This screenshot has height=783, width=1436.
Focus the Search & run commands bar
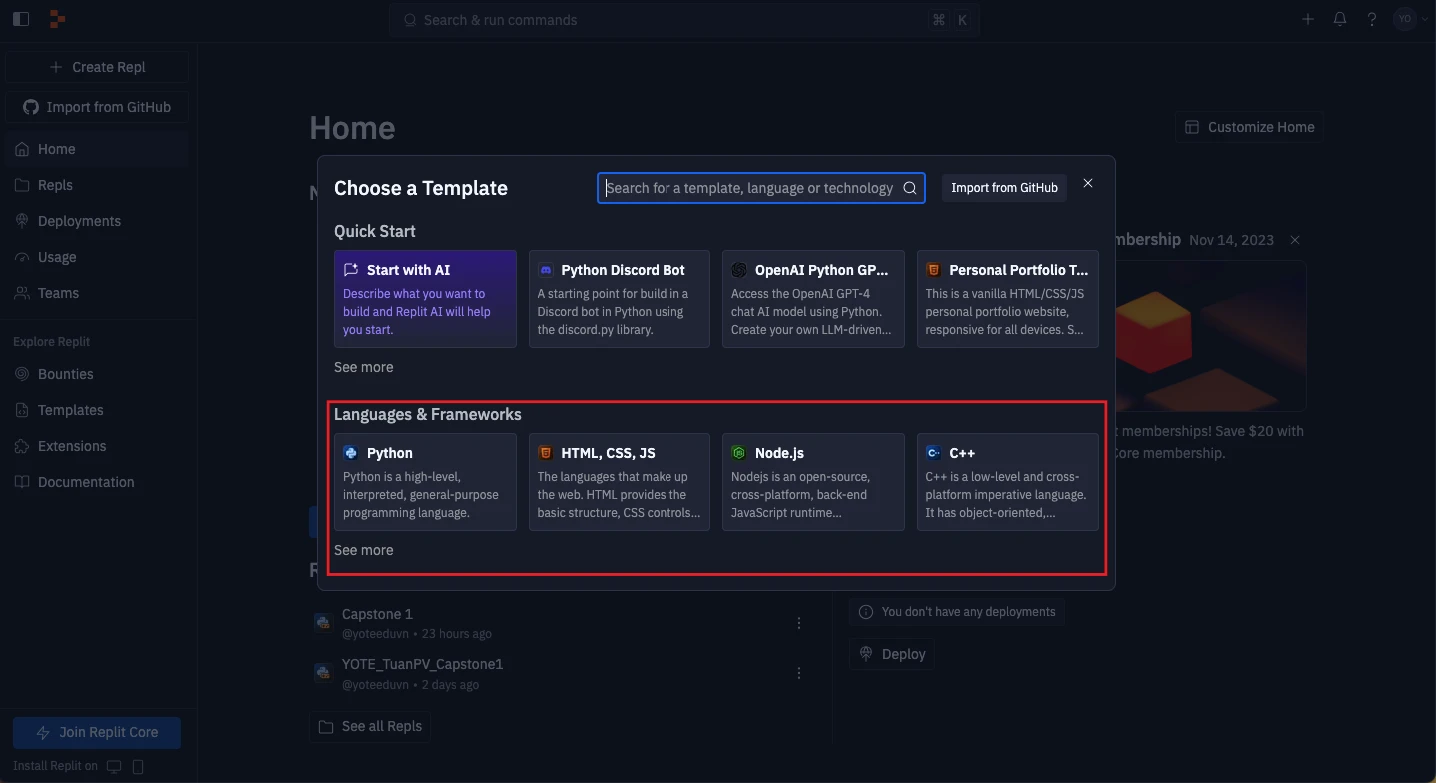point(684,20)
